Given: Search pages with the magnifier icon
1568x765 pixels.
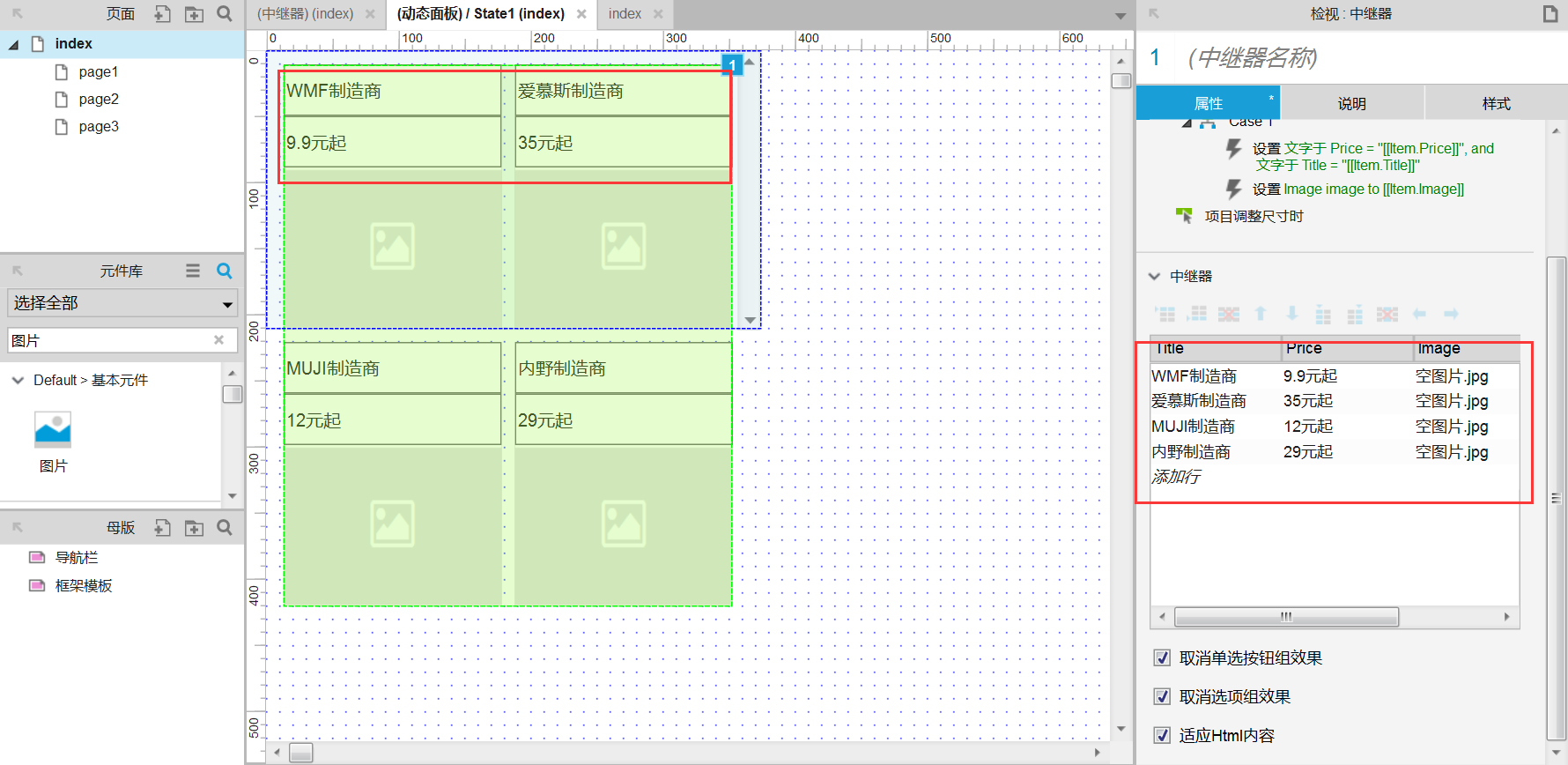Looking at the screenshot, I should tap(225, 13).
